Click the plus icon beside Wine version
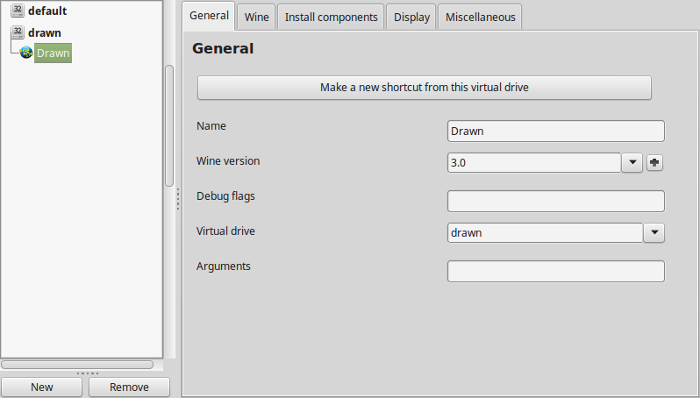The width and height of the screenshot is (700, 398). coord(654,162)
